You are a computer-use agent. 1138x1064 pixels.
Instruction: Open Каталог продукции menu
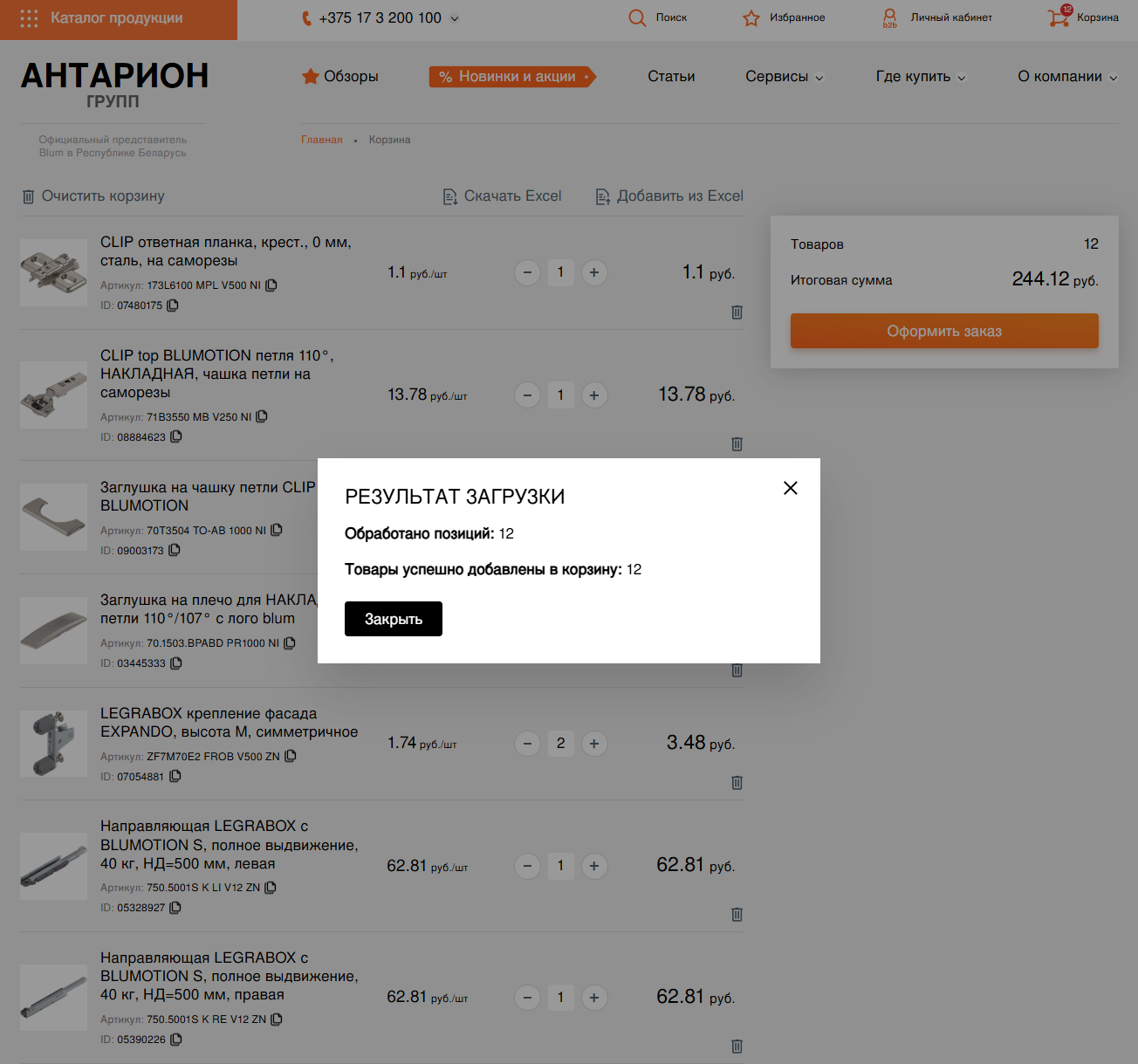(119, 18)
